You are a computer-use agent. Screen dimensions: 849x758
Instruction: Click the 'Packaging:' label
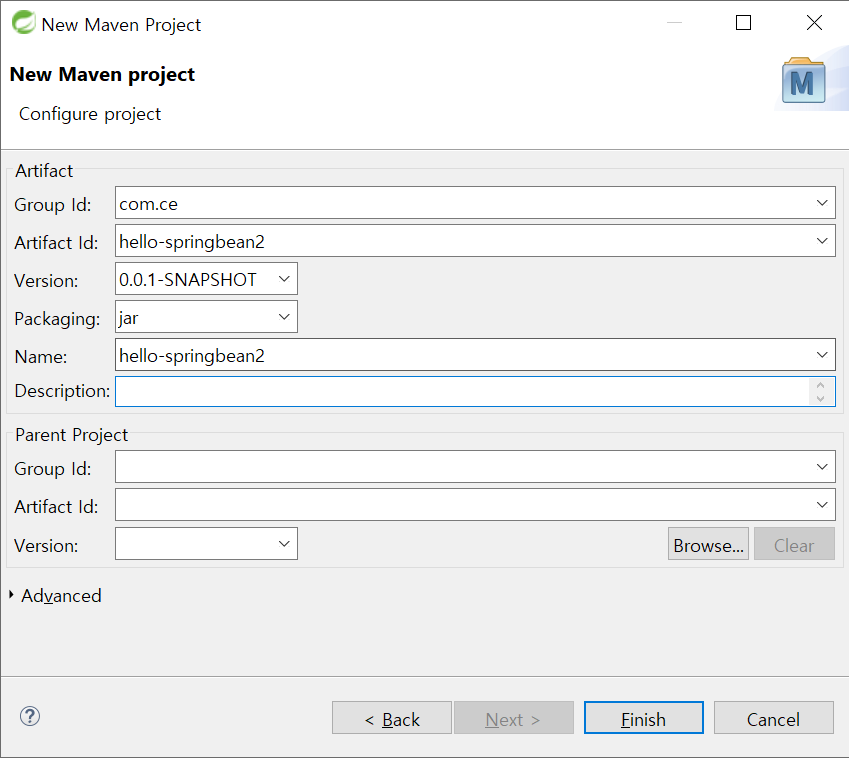[x=57, y=318]
